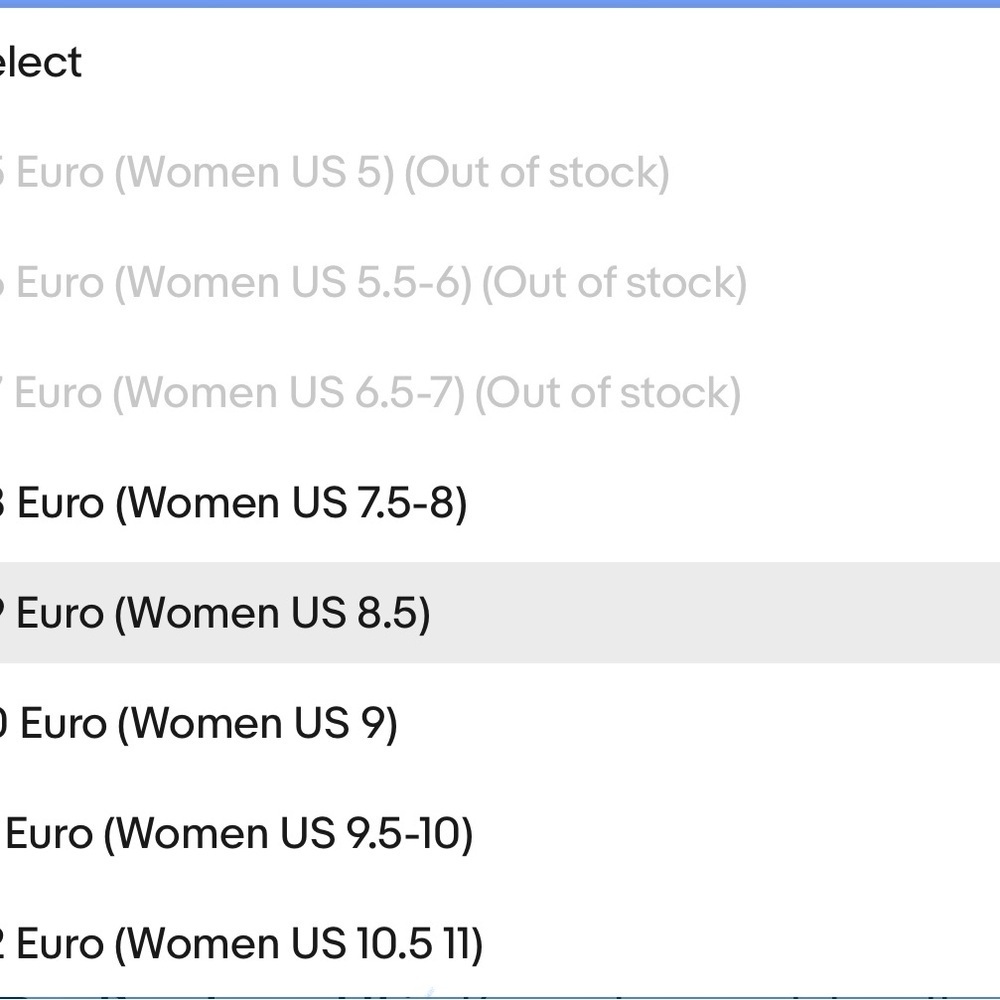Click 'Out of stock' text beside US 5.5-6

pos(614,283)
